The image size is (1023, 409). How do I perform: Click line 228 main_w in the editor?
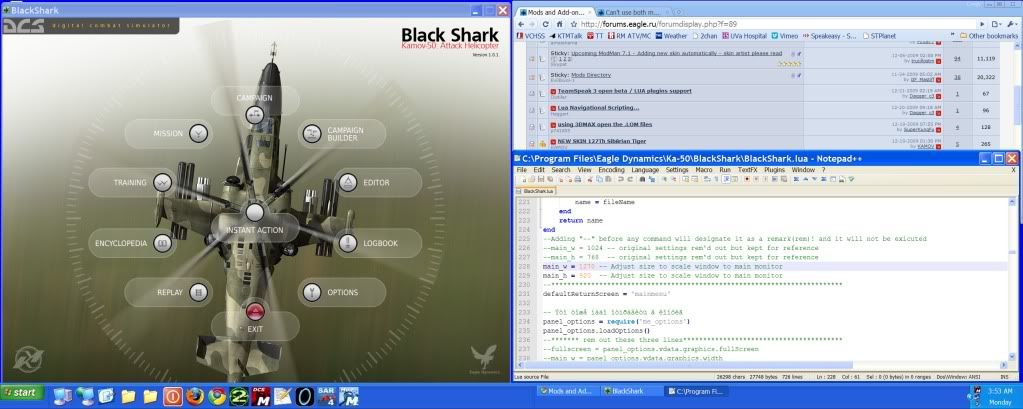coord(776,266)
